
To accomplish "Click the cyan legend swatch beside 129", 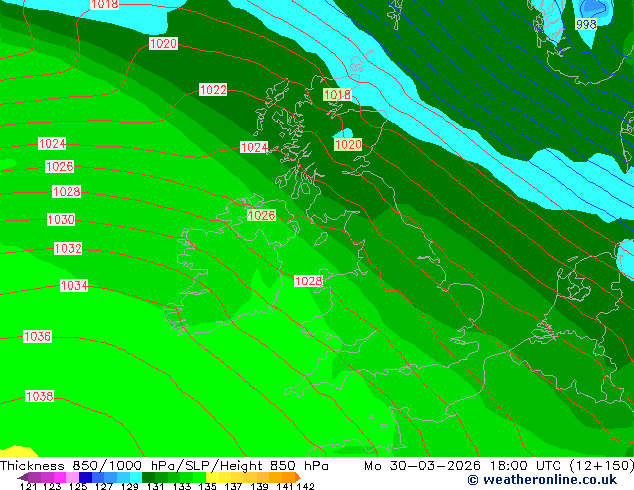I will click(136, 477).
